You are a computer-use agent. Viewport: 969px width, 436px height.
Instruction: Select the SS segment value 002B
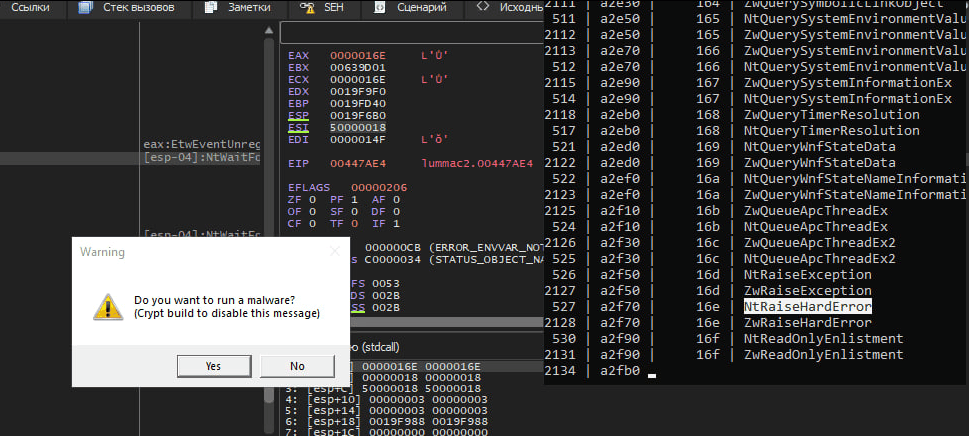[387, 307]
